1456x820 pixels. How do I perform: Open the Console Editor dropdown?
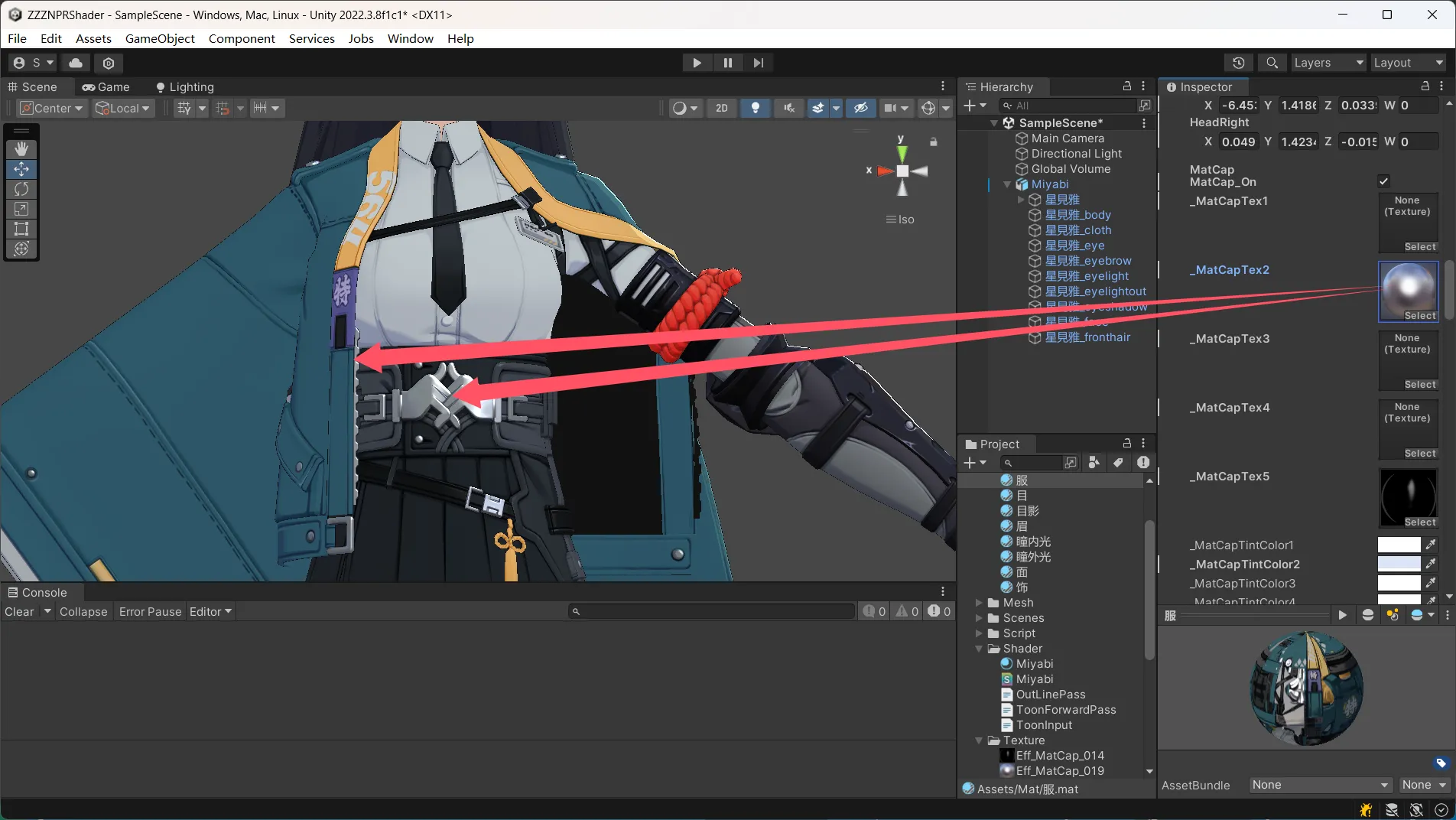point(210,611)
